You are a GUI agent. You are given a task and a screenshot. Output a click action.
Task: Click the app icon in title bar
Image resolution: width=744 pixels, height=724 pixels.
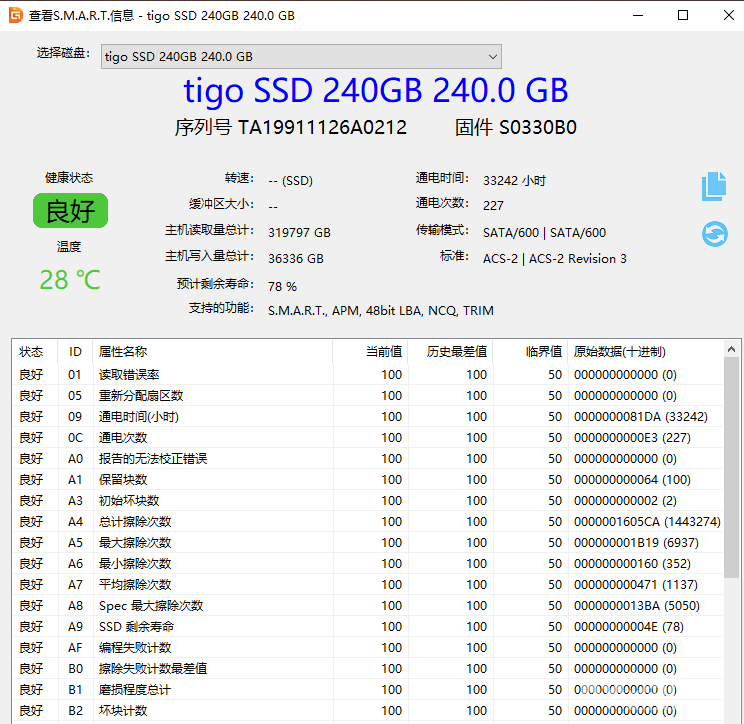coord(15,15)
